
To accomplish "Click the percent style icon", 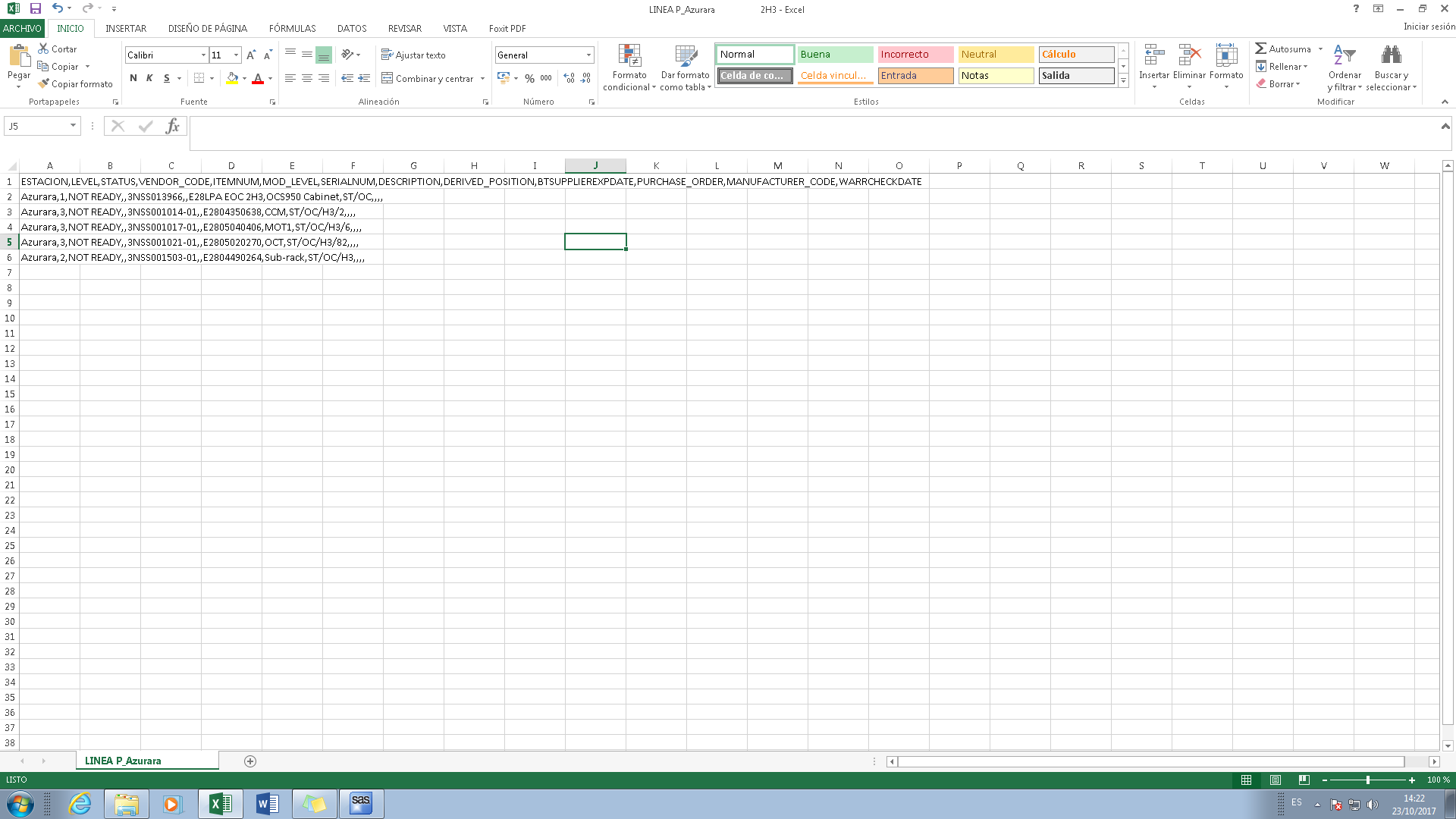I will click(x=529, y=78).
